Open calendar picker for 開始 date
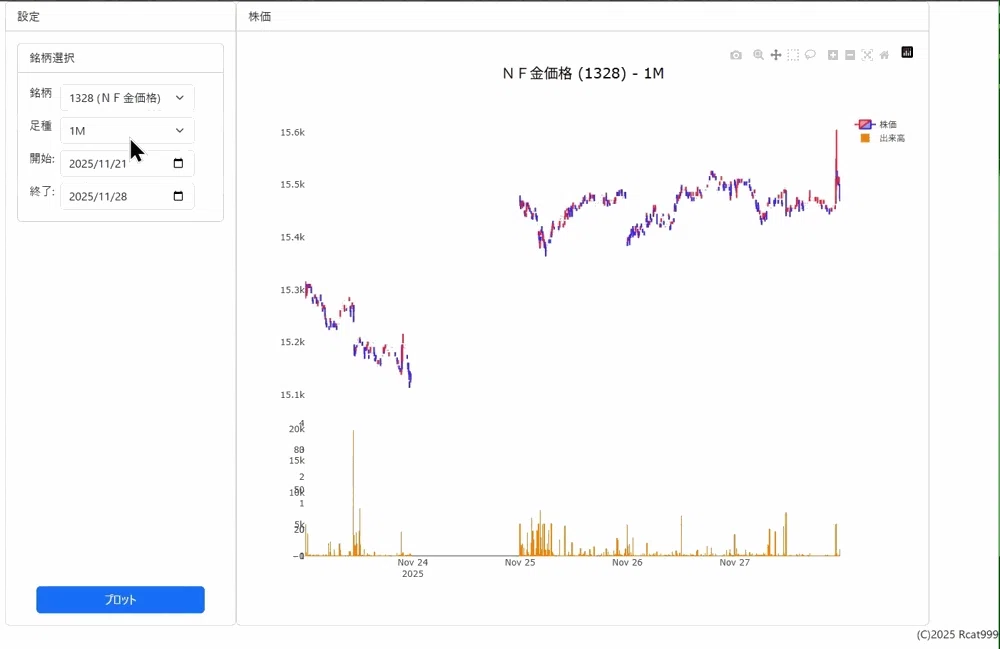Image resolution: width=1000 pixels, height=649 pixels. [179, 163]
